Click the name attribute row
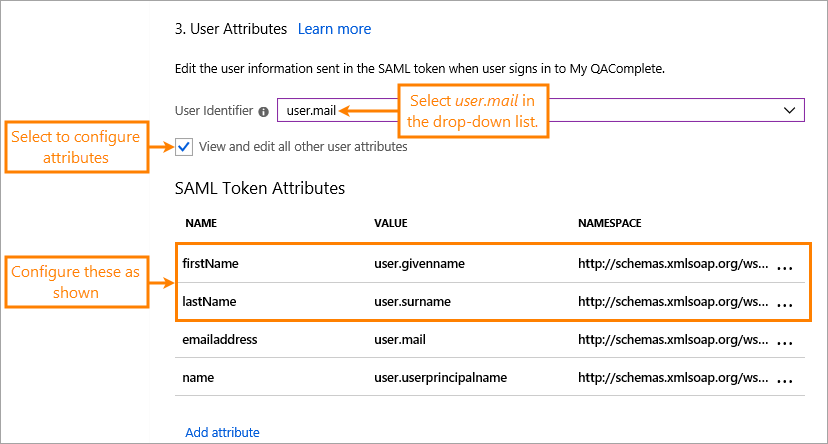This screenshot has width=828, height=444. (x=198, y=377)
